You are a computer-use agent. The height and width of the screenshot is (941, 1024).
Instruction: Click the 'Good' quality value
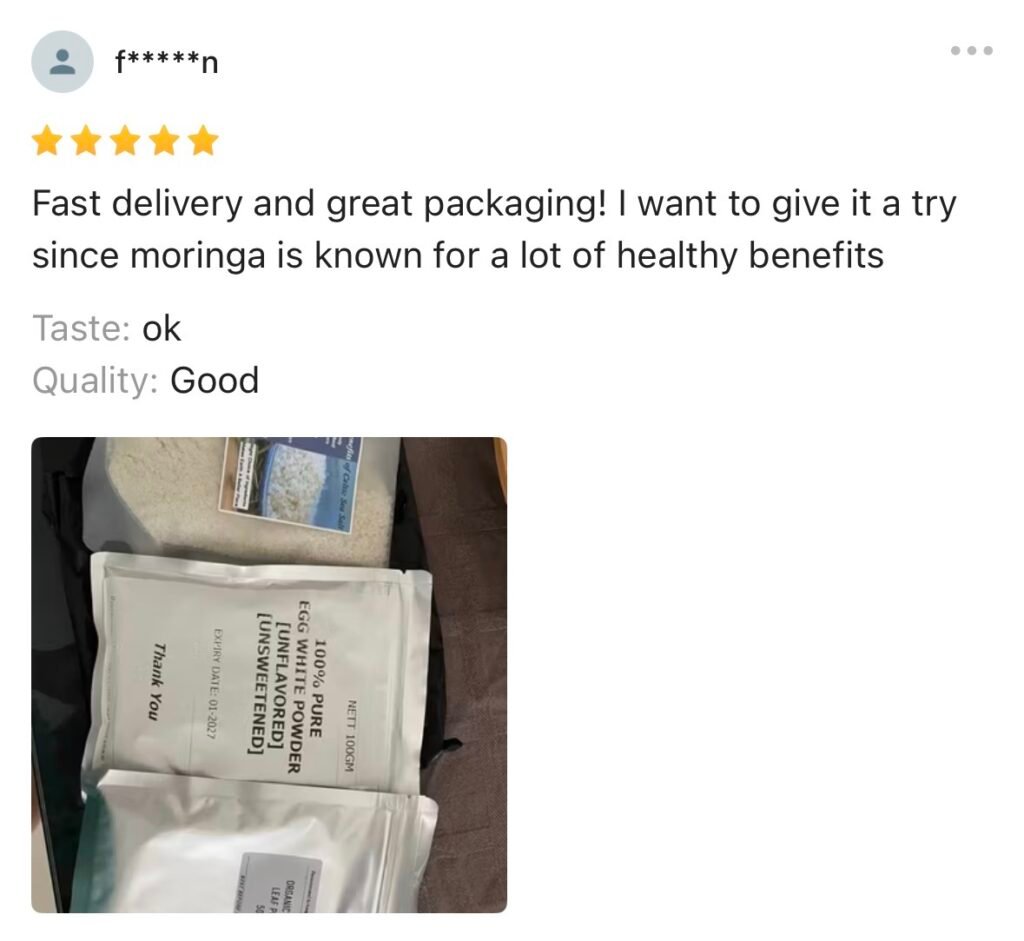click(215, 381)
